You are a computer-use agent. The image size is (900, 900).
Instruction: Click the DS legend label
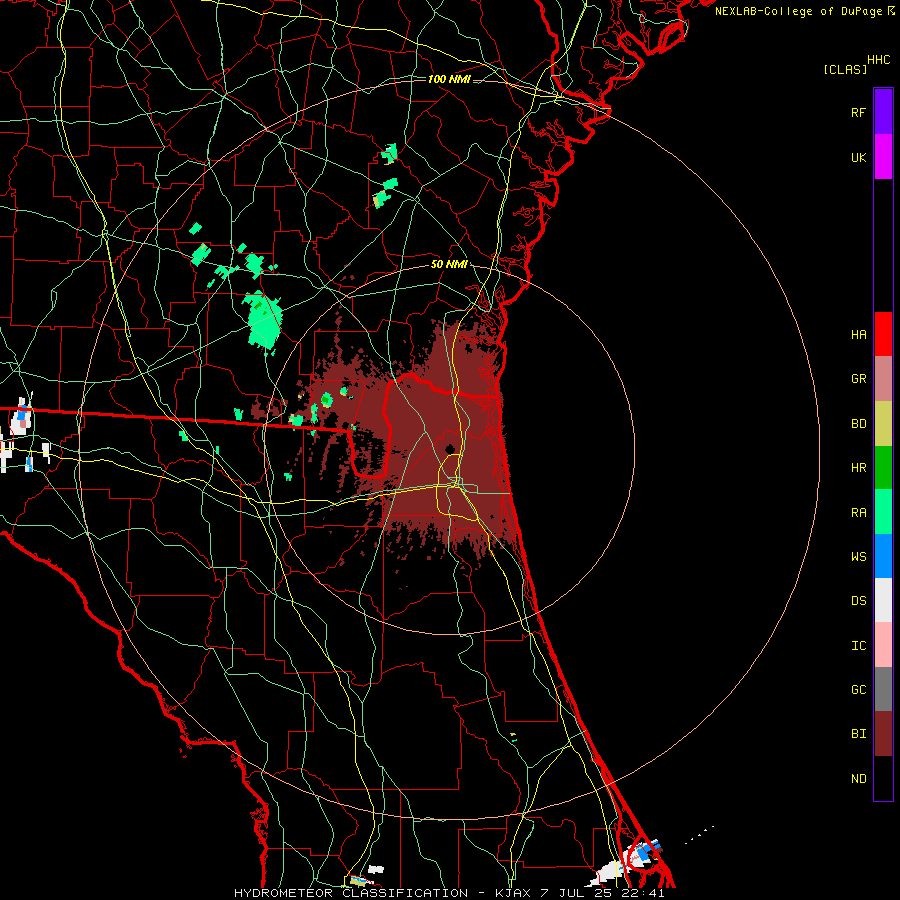click(858, 601)
